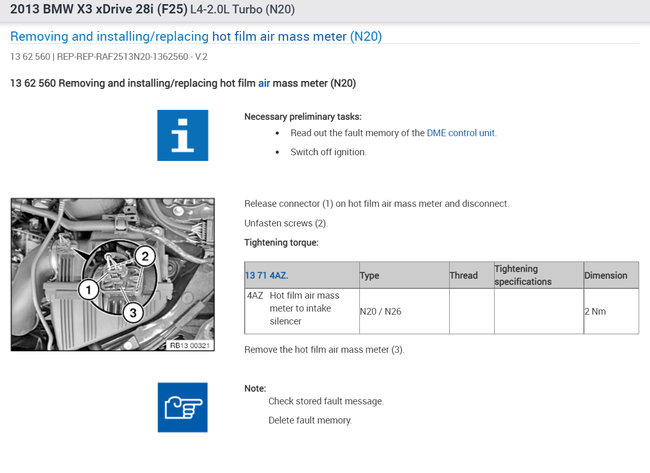Open the 13 71 4AZ. torque link
This screenshot has height=473, width=650.
(267, 275)
